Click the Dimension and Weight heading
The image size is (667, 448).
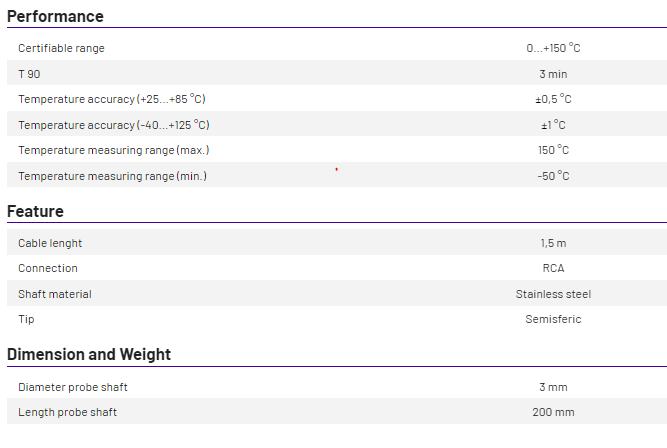pos(89,354)
